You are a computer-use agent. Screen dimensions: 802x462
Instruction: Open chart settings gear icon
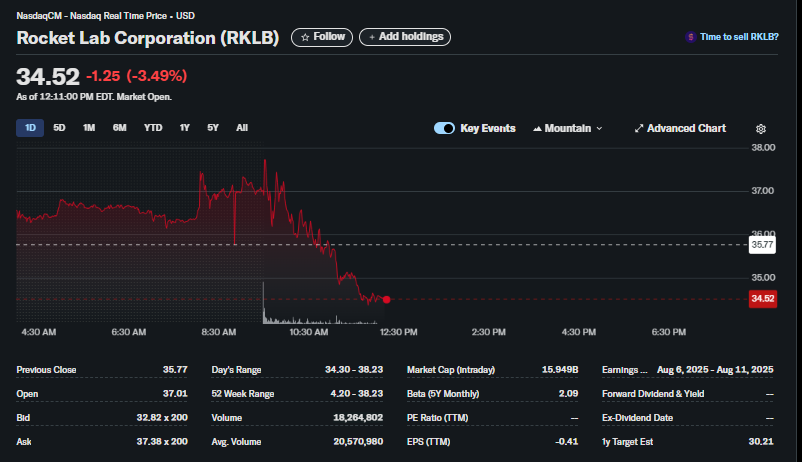(761, 129)
